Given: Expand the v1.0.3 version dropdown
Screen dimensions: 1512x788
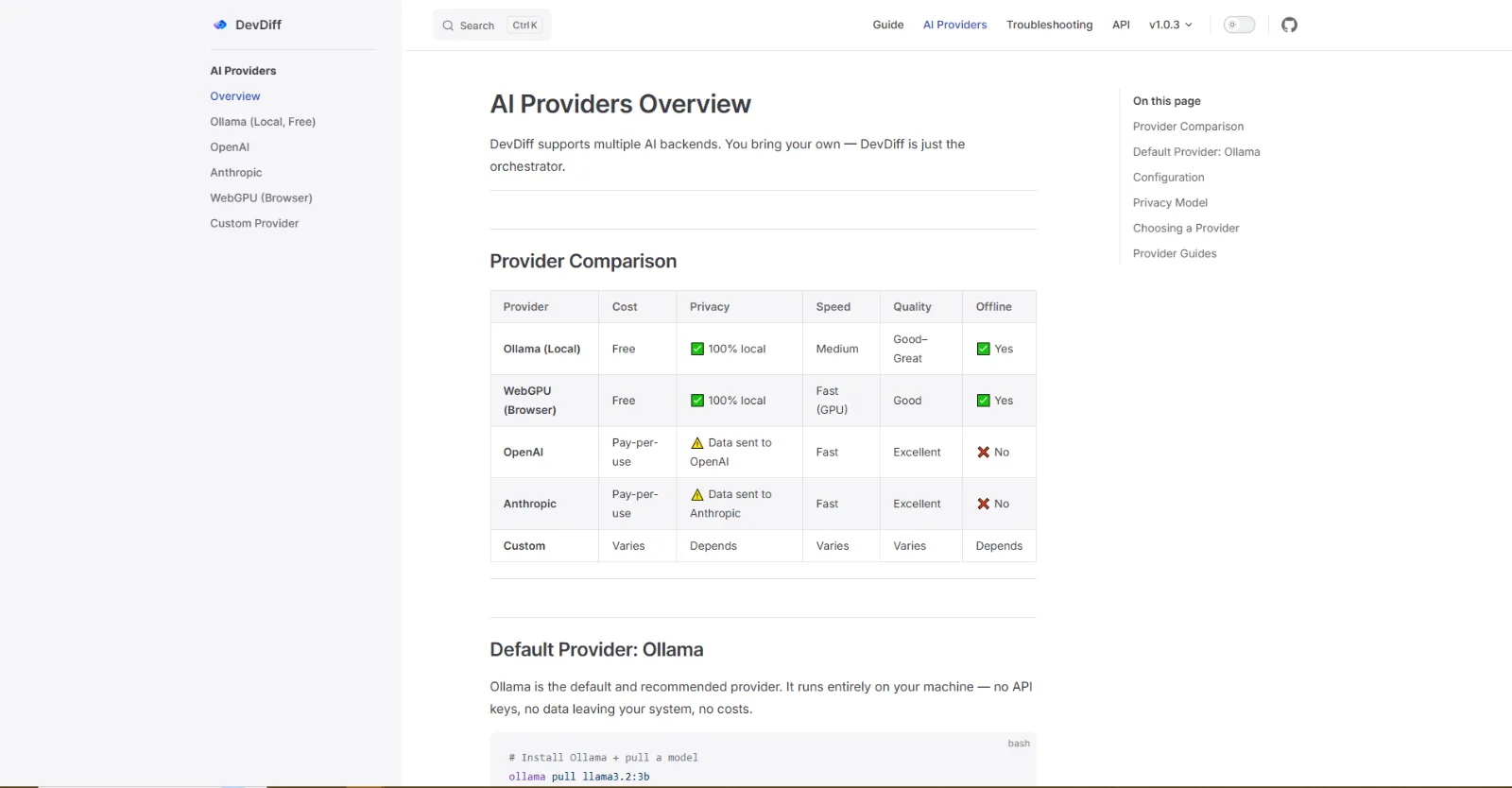Looking at the screenshot, I should [1171, 25].
